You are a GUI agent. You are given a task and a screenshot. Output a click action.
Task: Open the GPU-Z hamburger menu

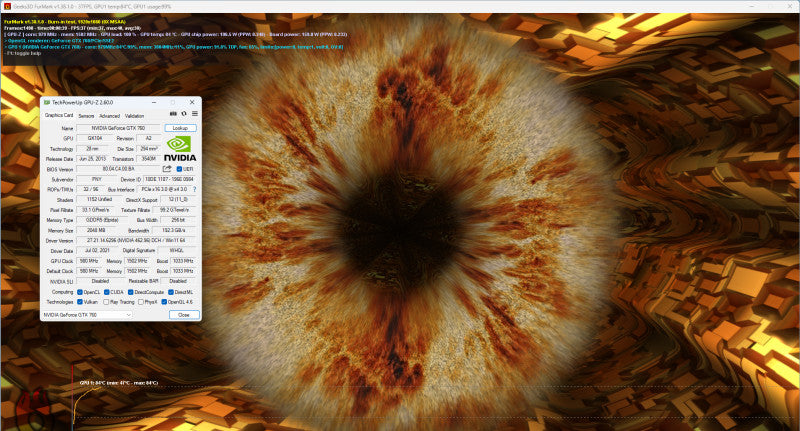[194, 114]
